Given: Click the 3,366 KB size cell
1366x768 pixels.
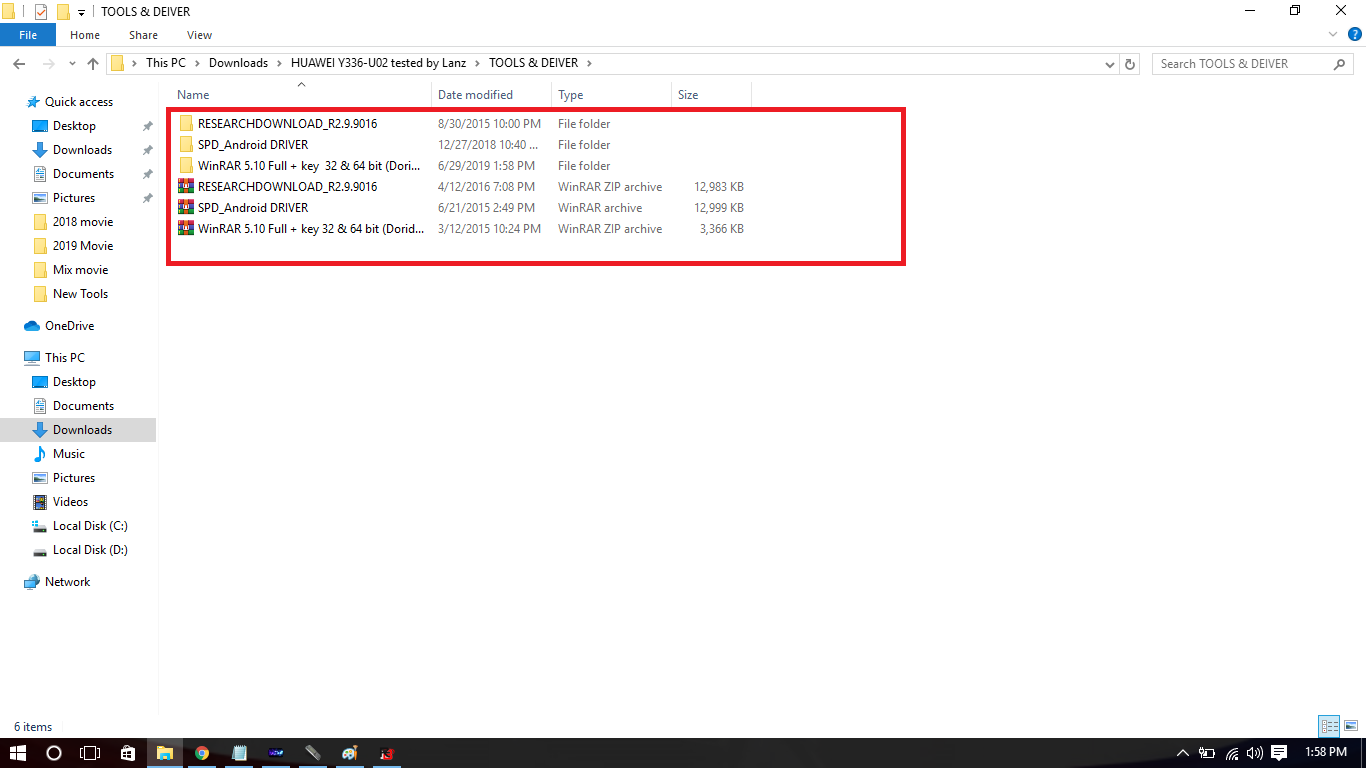Looking at the screenshot, I should pyautogui.click(x=722, y=229).
